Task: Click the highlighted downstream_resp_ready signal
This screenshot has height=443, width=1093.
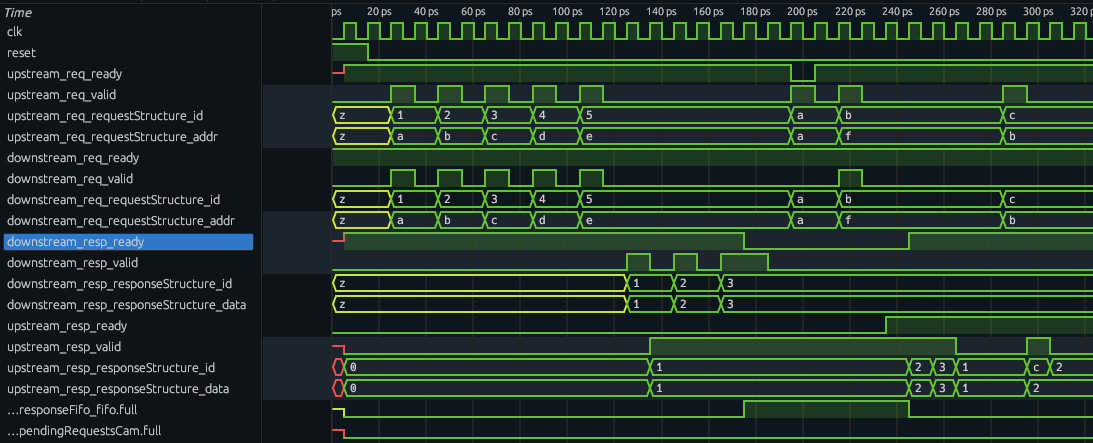Action: click(75, 242)
